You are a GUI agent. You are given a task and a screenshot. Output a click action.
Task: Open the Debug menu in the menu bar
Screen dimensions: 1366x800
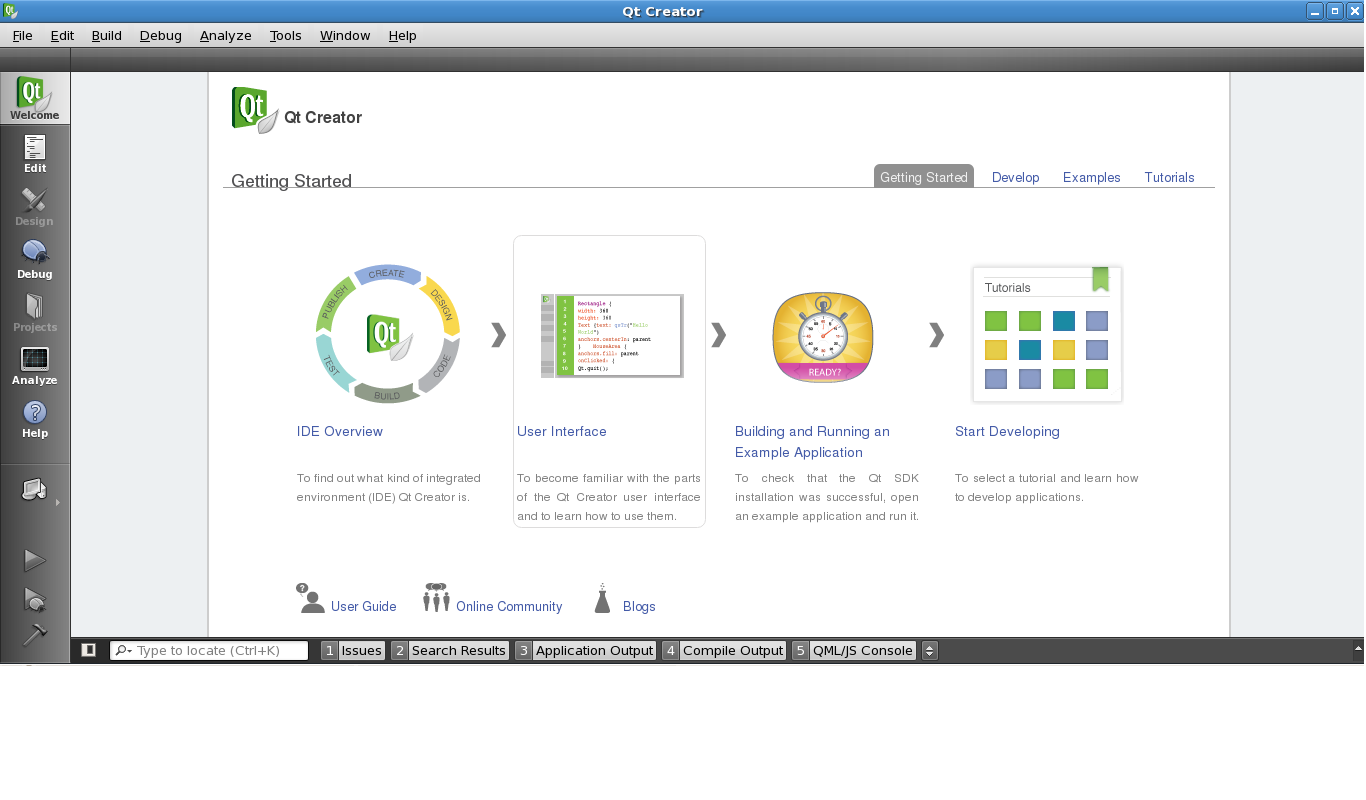pos(161,35)
